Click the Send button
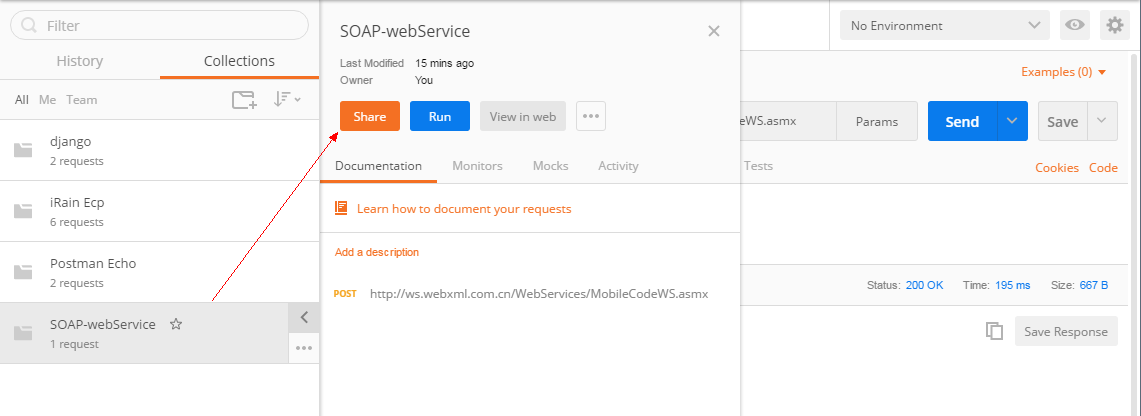 (962, 121)
